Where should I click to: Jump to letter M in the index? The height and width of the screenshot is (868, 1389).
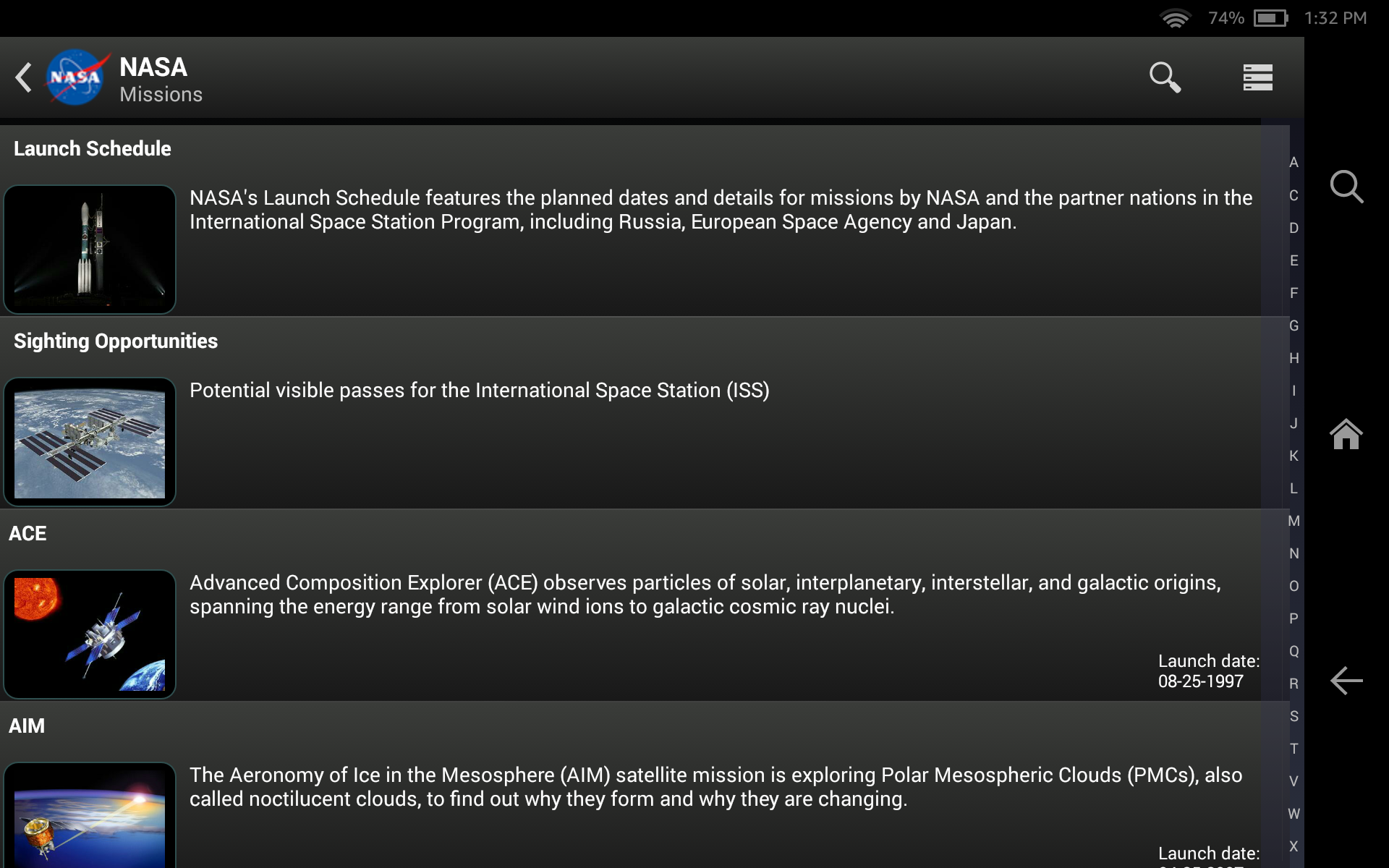1294,521
